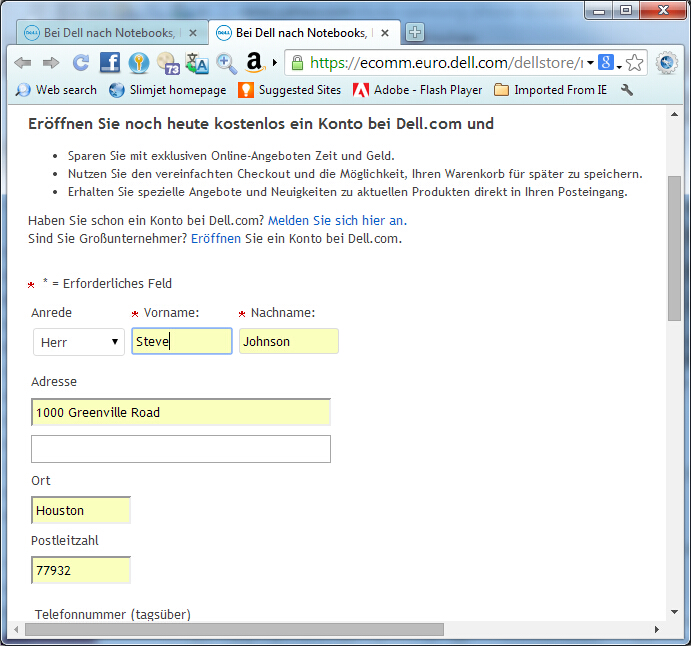Open the Imported From IE folder

(550, 90)
